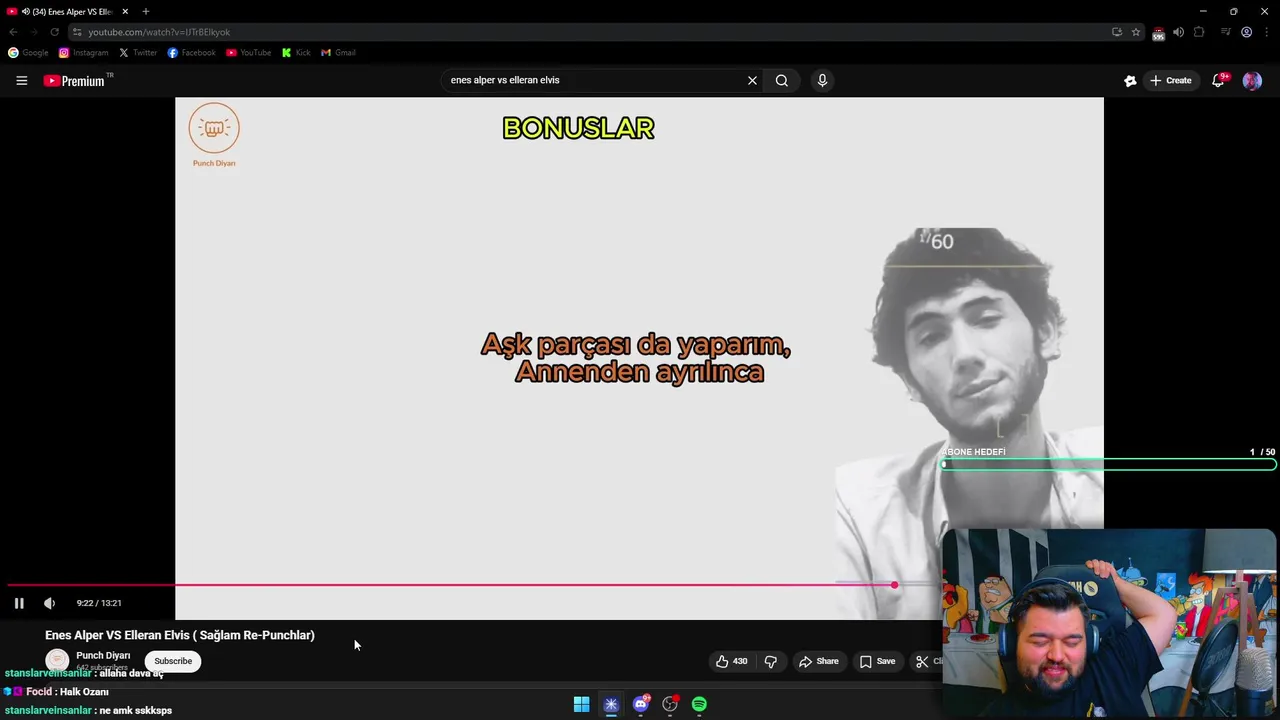
Task: Open the YouTube account avatar menu
Action: (x=1252, y=81)
